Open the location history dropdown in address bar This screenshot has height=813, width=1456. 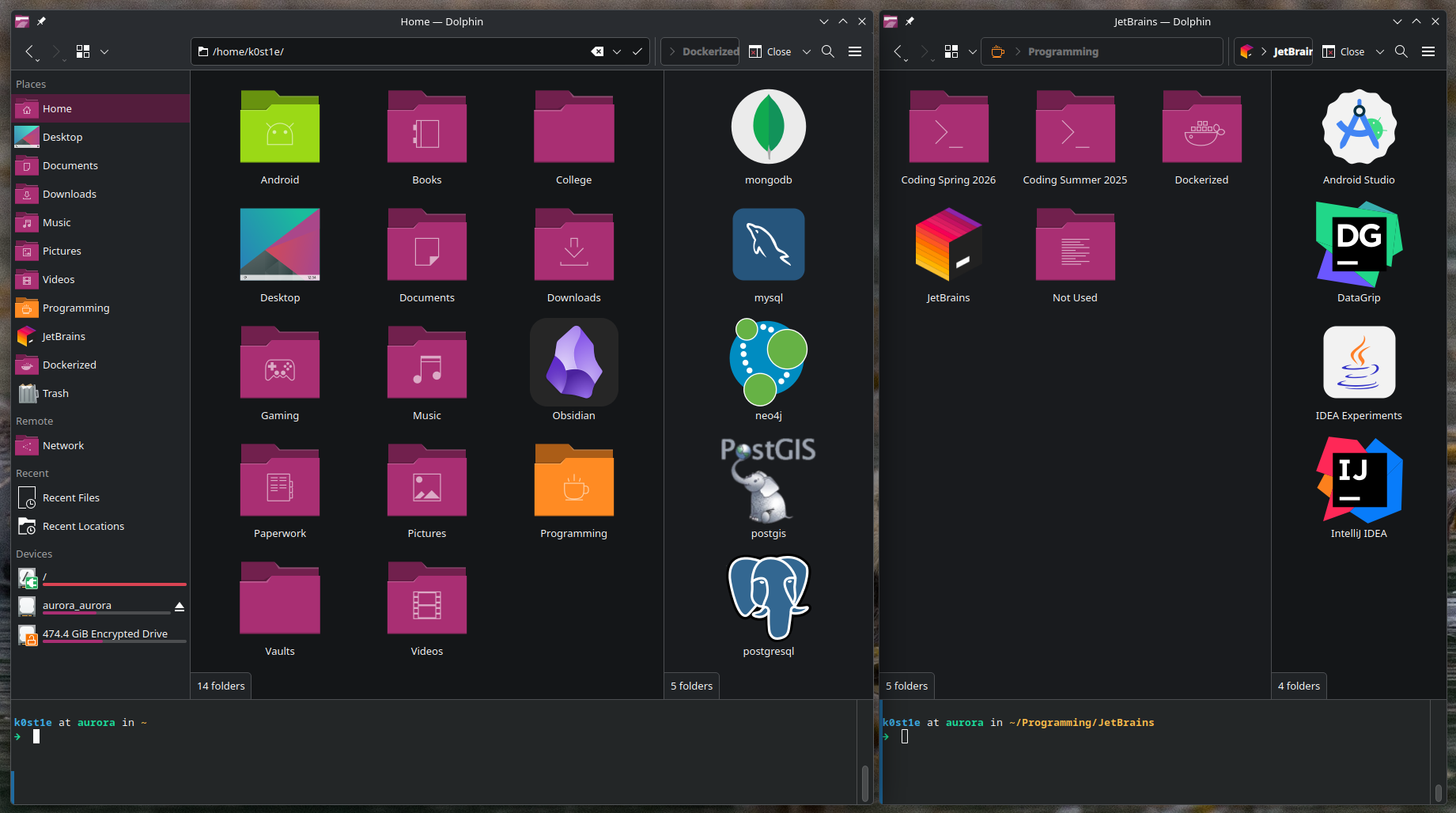pyautogui.click(x=617, y=51)
